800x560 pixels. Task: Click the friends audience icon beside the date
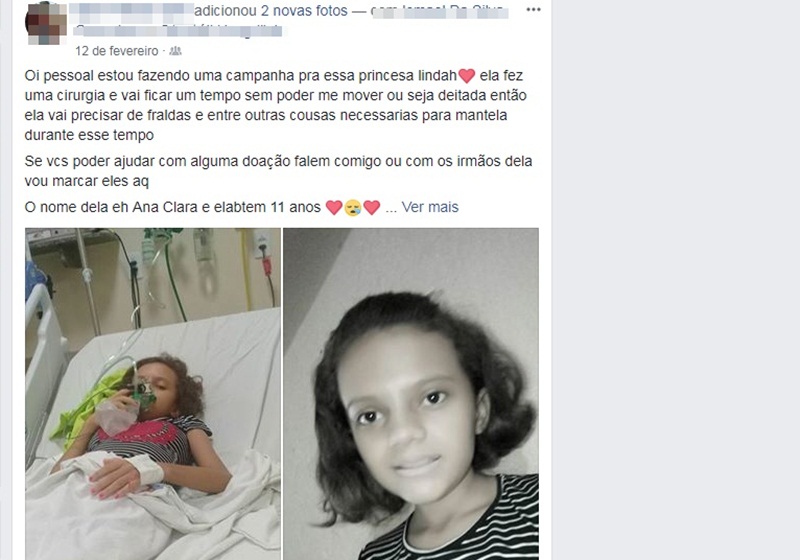[x=175, y=51]
